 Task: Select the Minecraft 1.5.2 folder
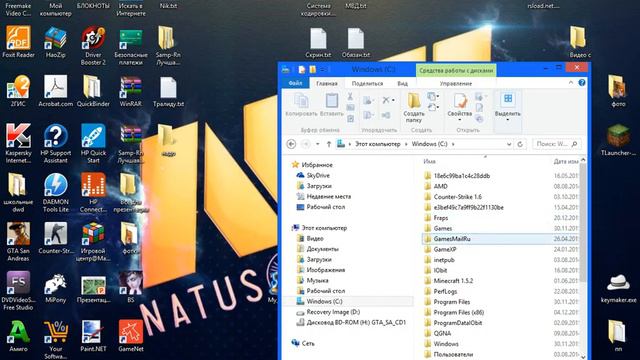tap(448, 281)
